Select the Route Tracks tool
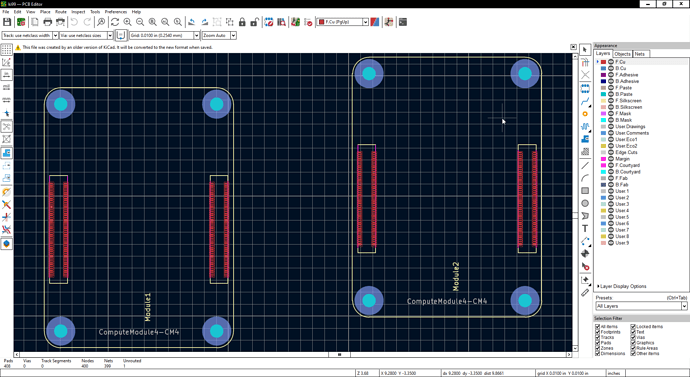The width and height of the screenshot is (690, 377). (585, 101)
